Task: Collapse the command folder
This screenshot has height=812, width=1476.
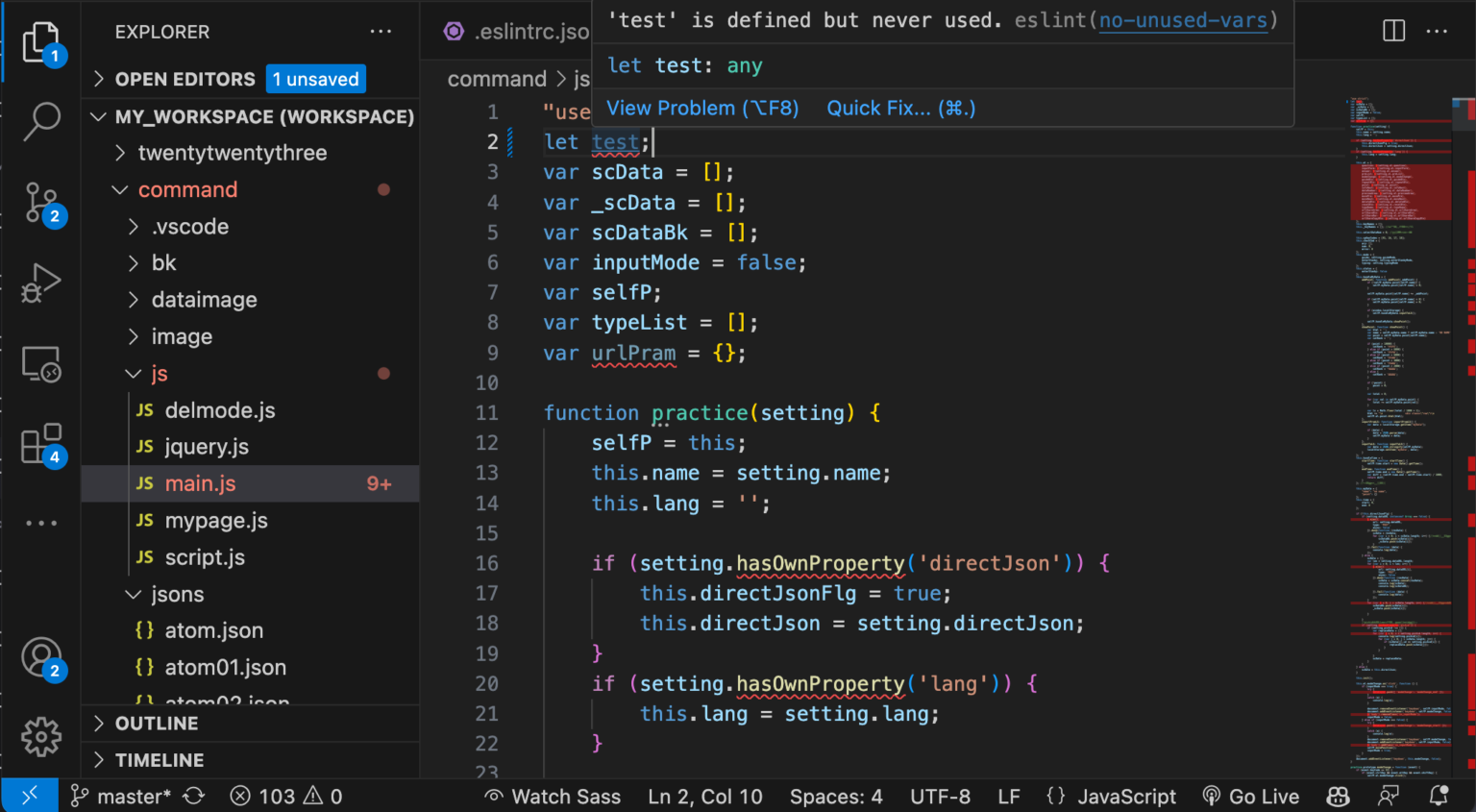Action: point(187,189)
